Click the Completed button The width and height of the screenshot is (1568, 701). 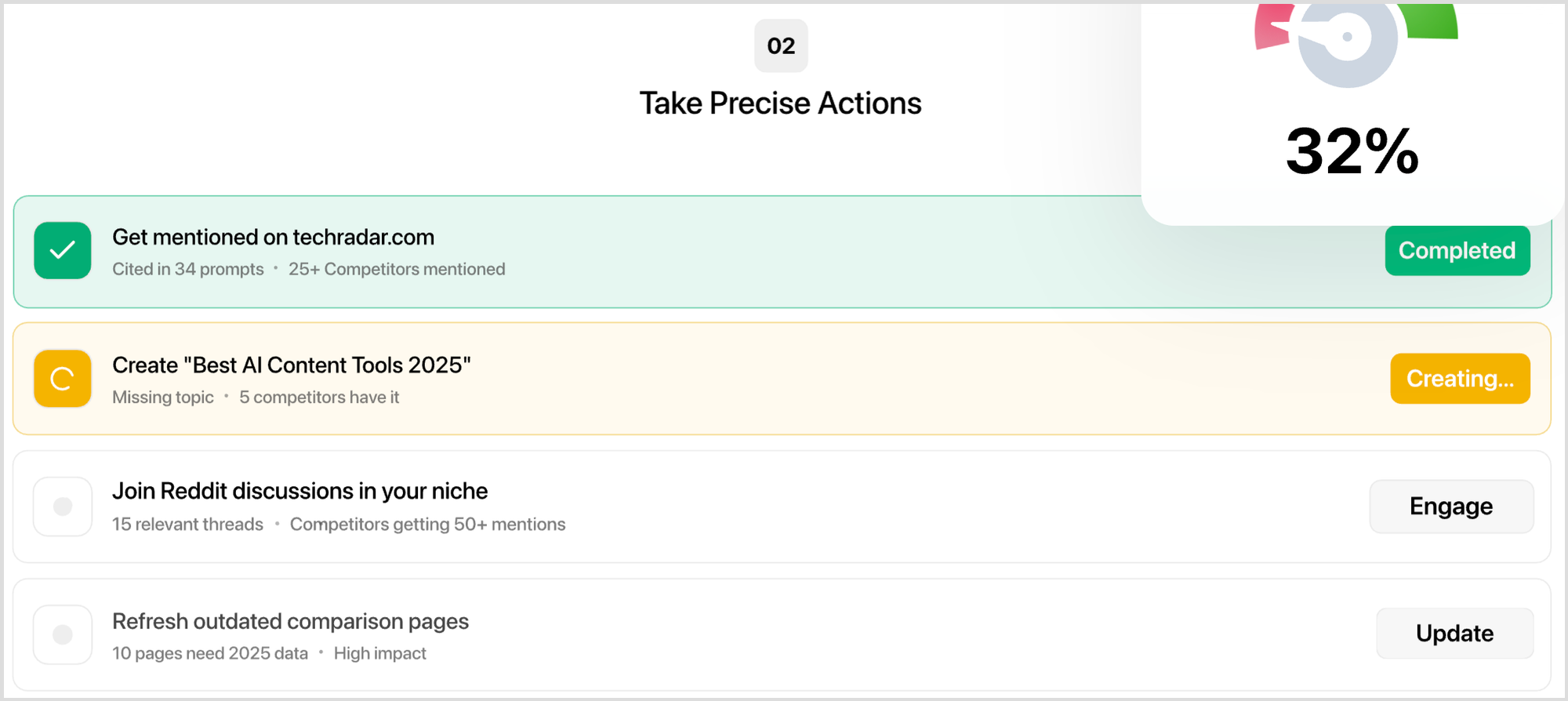[x=1457, y=251]
